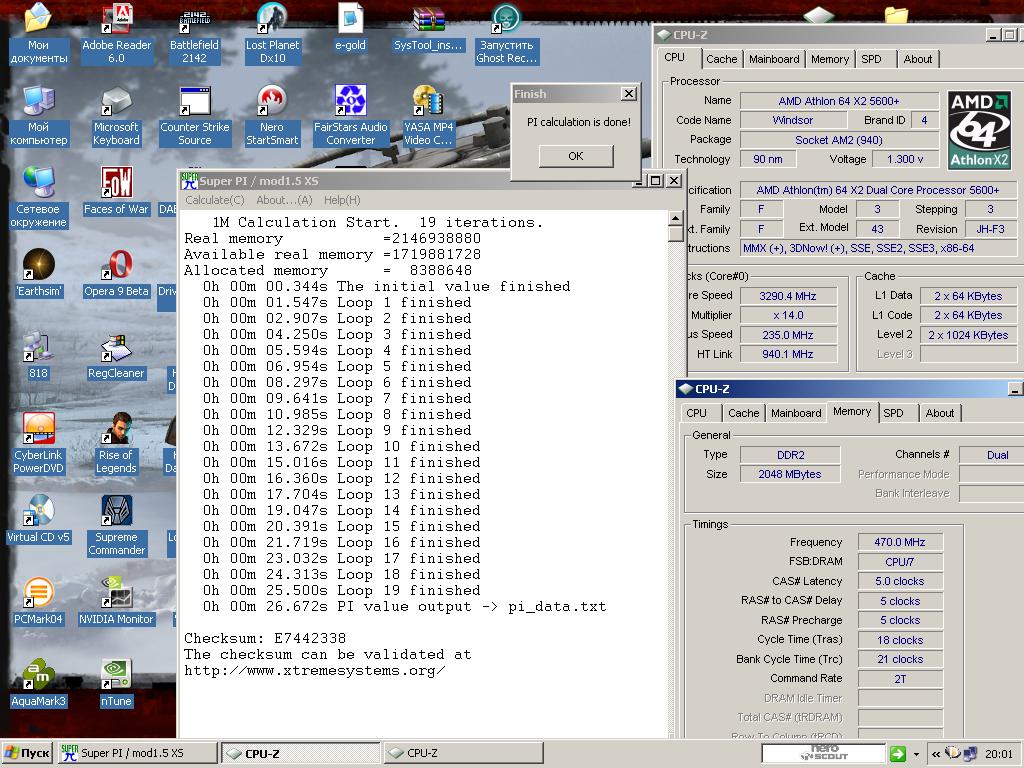Click the Checksum: E7442338 line in Super PI
The width and height of the screenshot is (1024, 768).
[265, 638]
